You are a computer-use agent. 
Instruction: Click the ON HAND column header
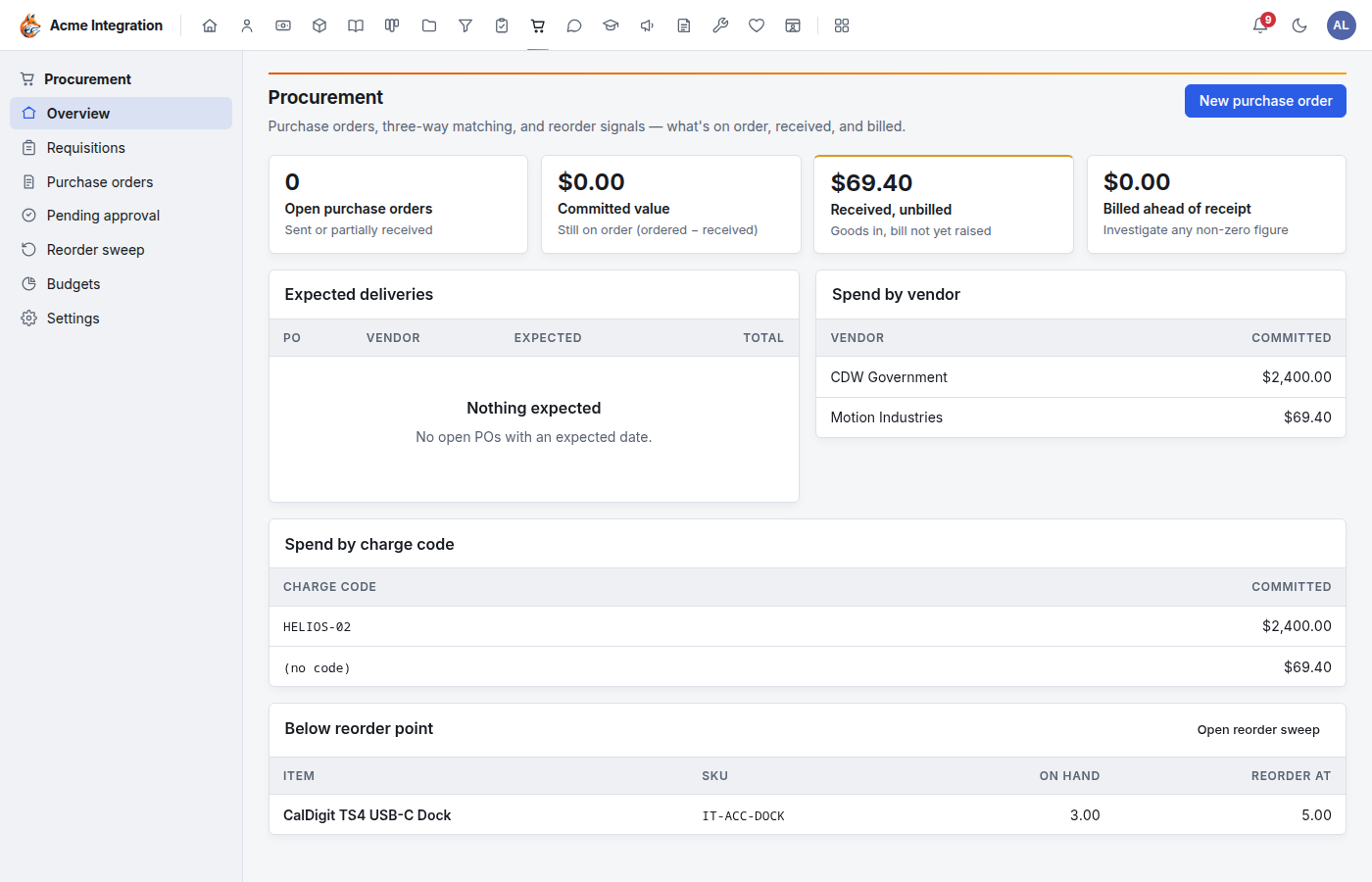click(1069, 776)
